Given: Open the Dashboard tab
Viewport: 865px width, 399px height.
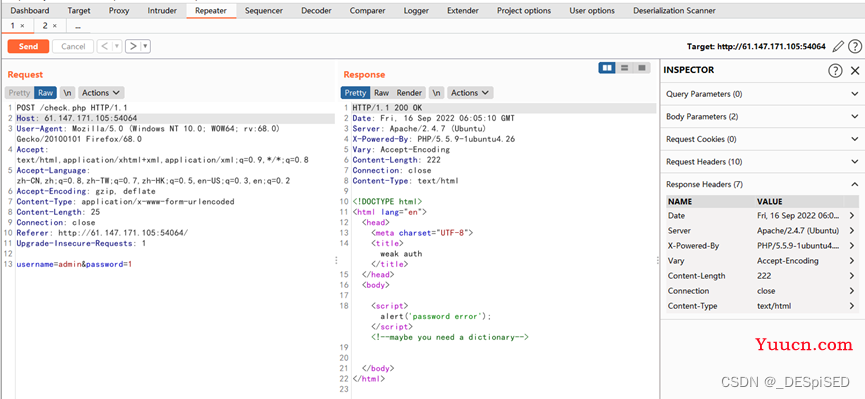Looking at the screenshot, I should [x=30, y=10].
